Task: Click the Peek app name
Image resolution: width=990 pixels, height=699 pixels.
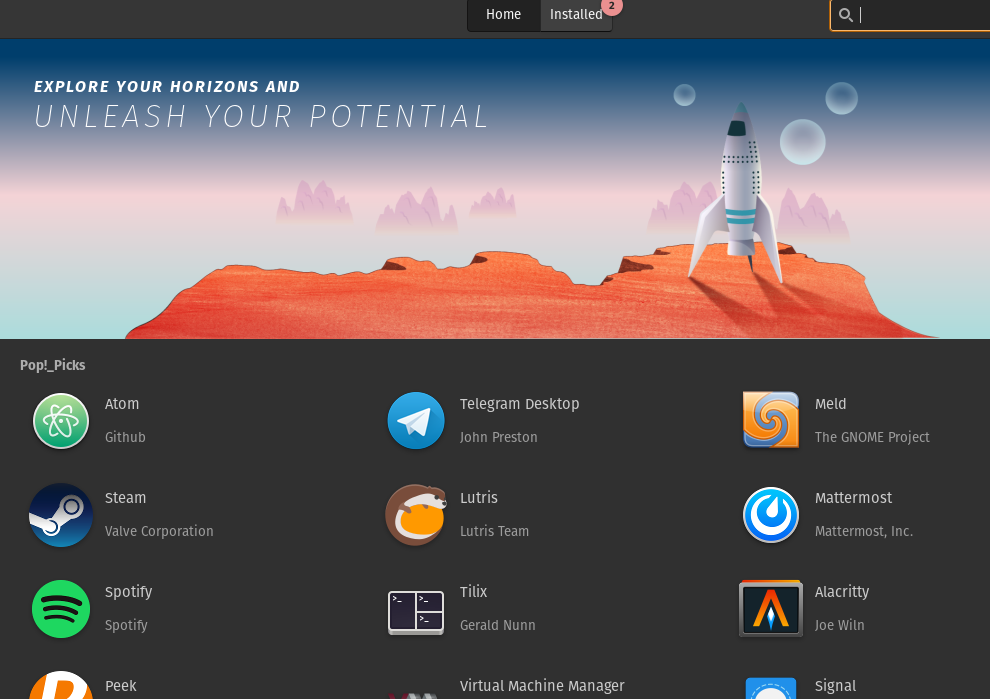Action: (x=120, y=686)
